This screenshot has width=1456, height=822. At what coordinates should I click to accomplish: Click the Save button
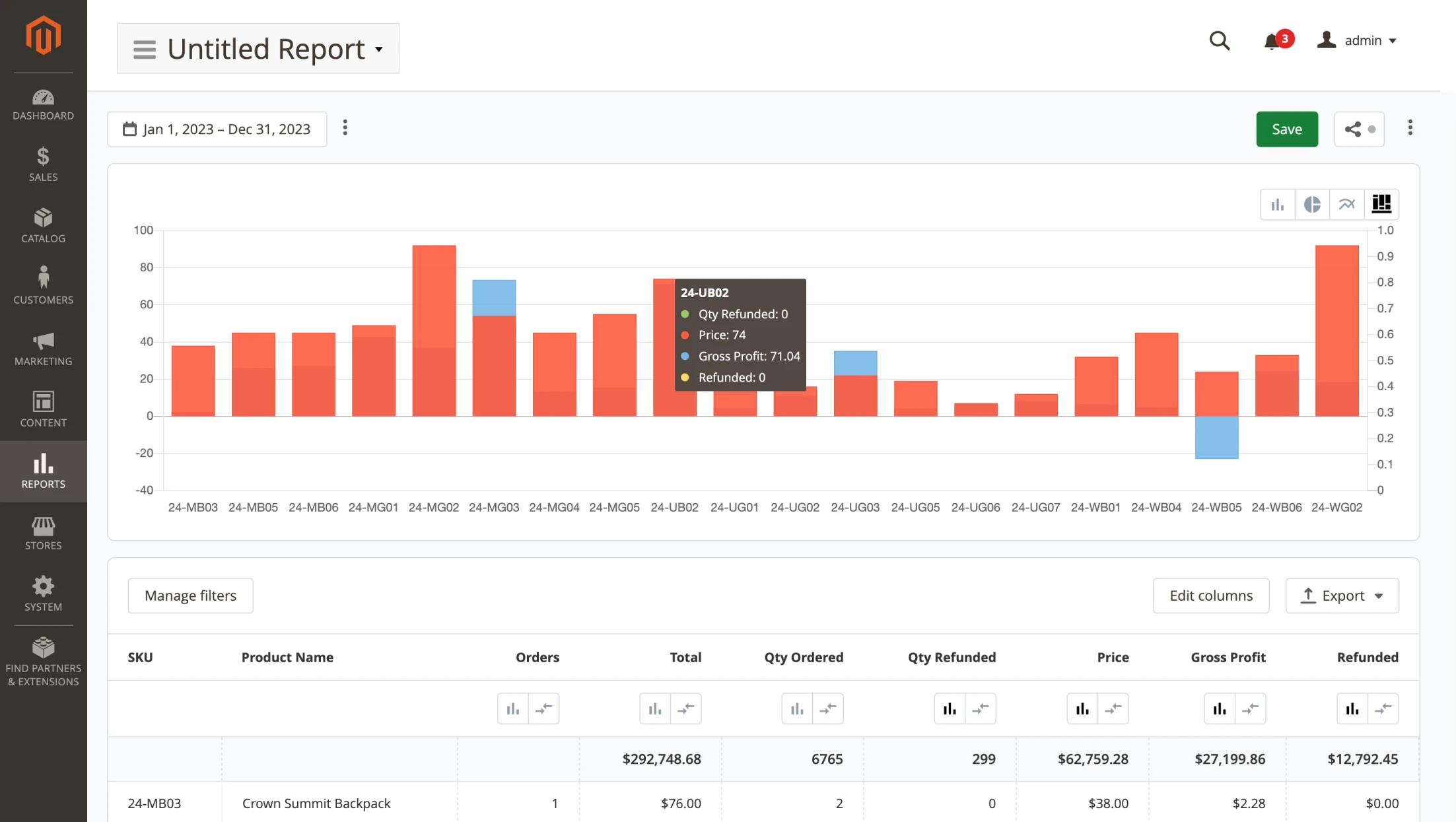click(x=1287, y=128)
